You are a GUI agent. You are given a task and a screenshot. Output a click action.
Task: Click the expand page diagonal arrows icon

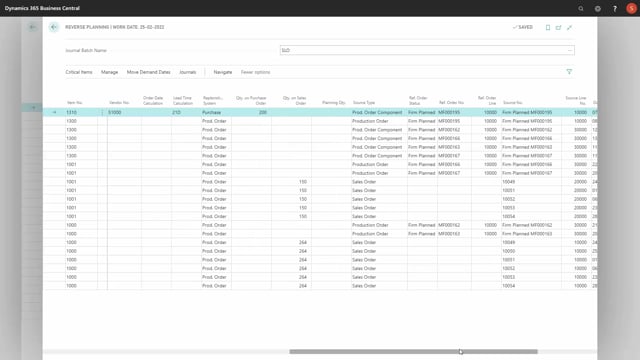click(x=569, y=27)
